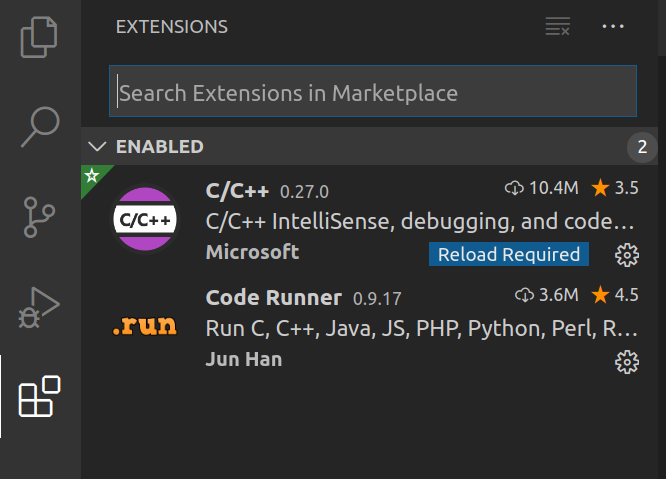Viewport: 666px width, 479px height.
Task: Open the Explorer view in activity bar
Action: tap(40, 36)
